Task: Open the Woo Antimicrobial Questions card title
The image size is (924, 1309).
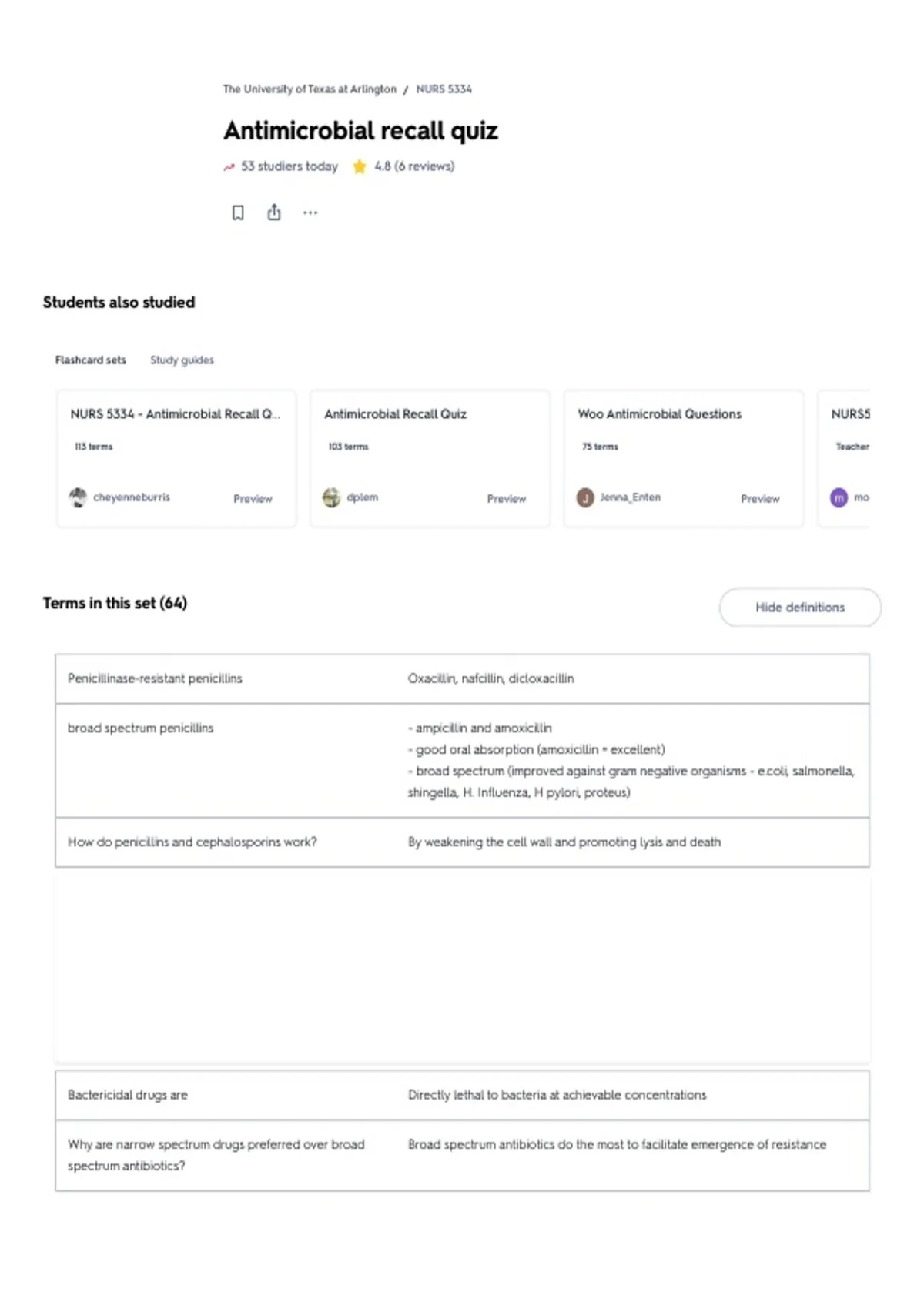Action: [660, 414]
